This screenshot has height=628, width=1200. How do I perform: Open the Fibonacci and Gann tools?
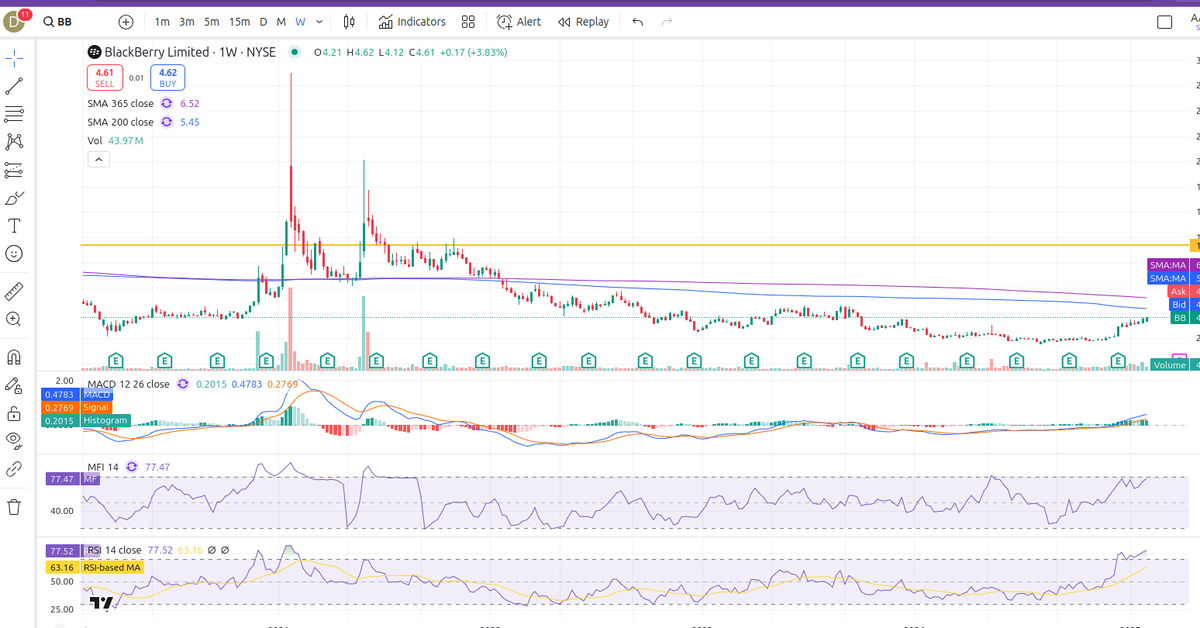[x=14, y=114]
